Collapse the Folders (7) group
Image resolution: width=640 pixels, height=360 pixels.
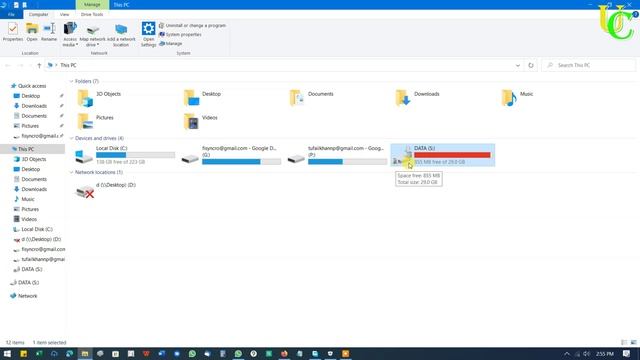point(71,81)
